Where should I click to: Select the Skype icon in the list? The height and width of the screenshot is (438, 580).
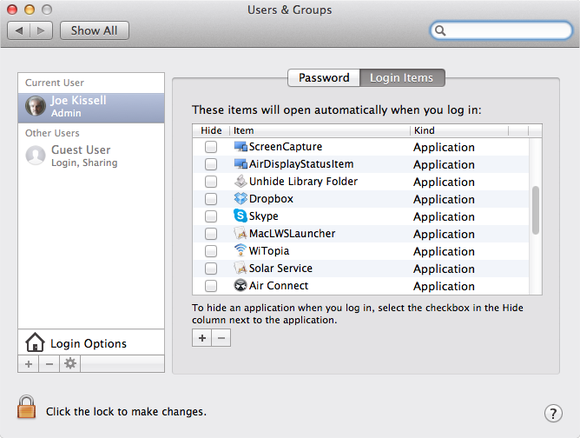pyautogui.click(x=240, y=216)
